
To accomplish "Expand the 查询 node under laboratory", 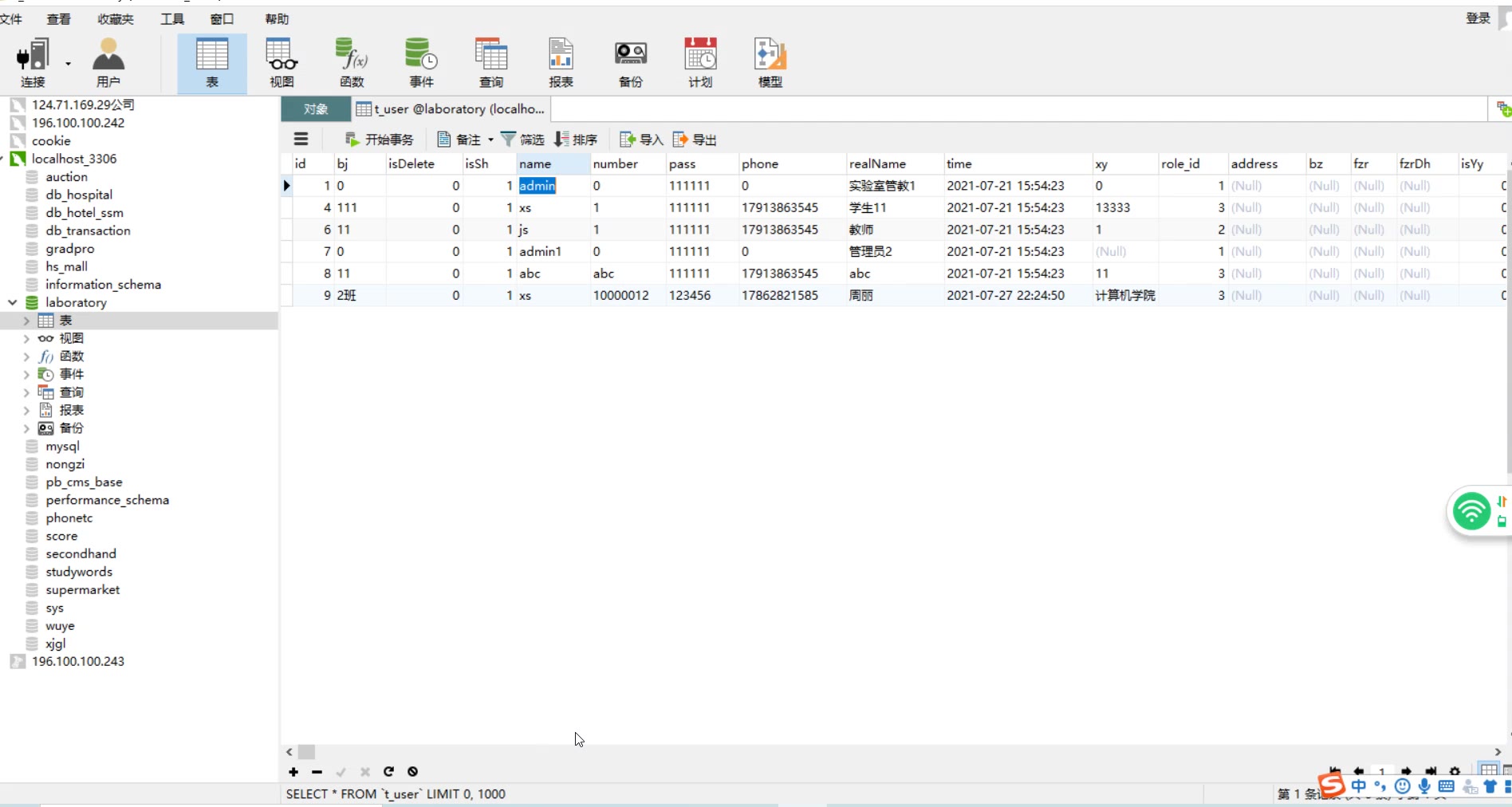I will coord(26,392).
